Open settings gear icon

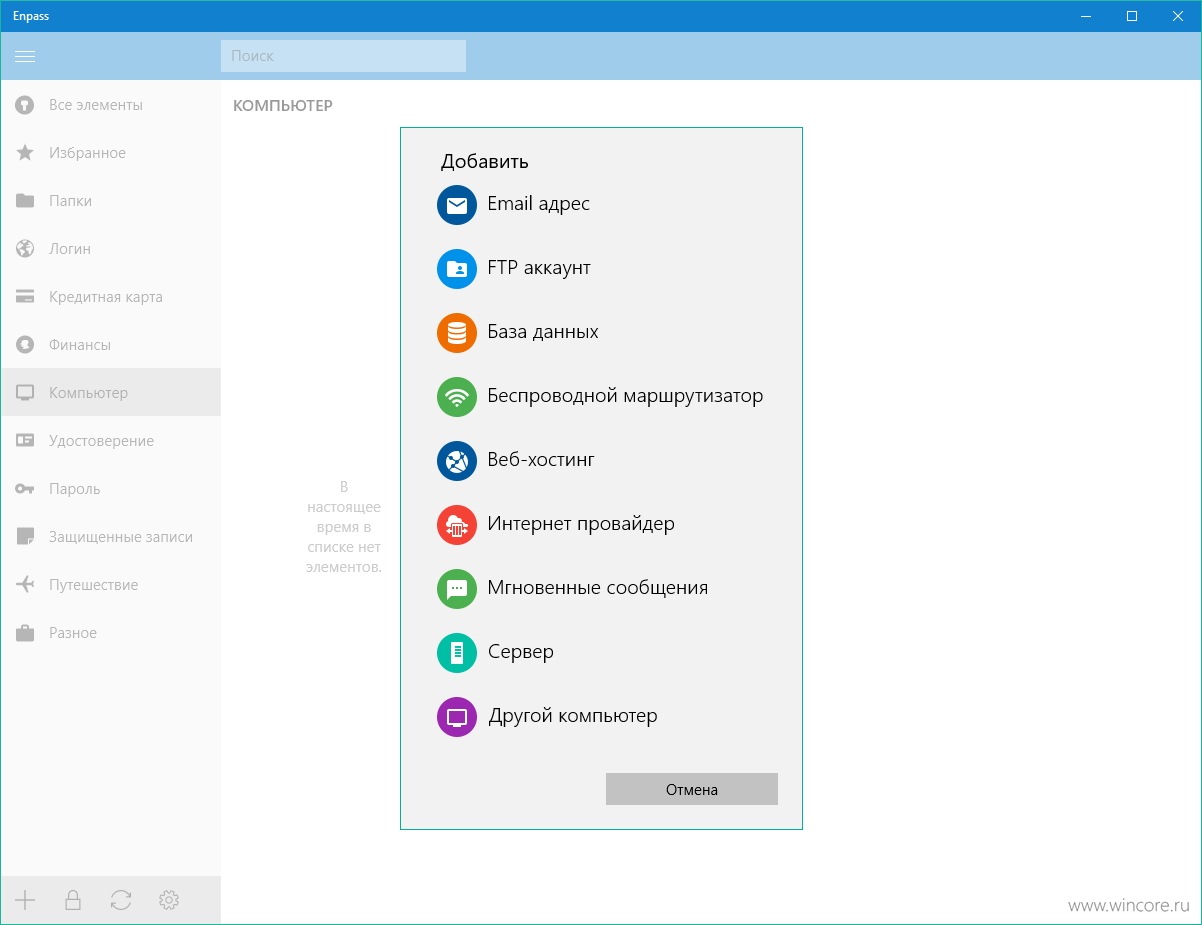pyautogui.click(x=169, y=900)
